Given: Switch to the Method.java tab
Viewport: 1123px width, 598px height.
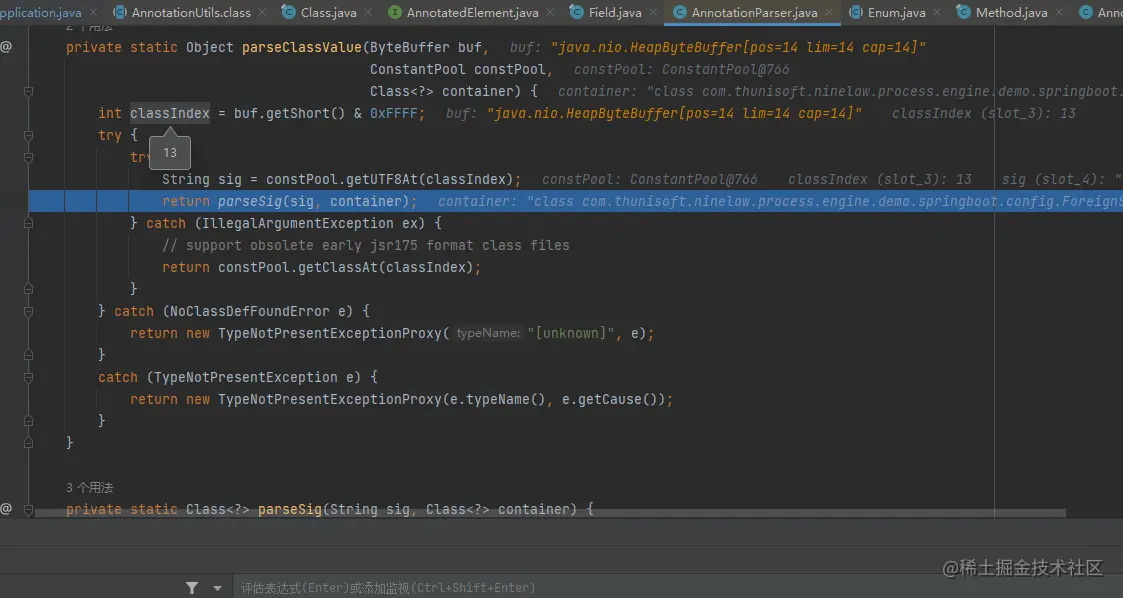Looking at the screenshot, I should (1011, 12).
